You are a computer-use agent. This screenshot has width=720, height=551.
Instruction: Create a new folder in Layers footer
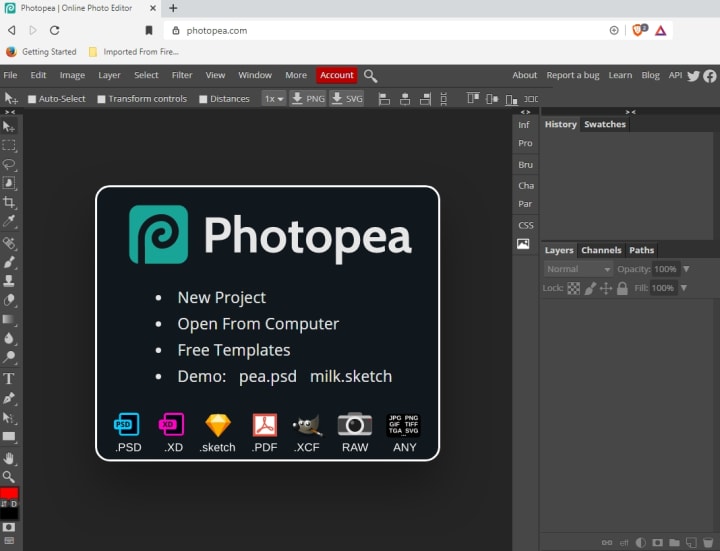pos(674,542)
